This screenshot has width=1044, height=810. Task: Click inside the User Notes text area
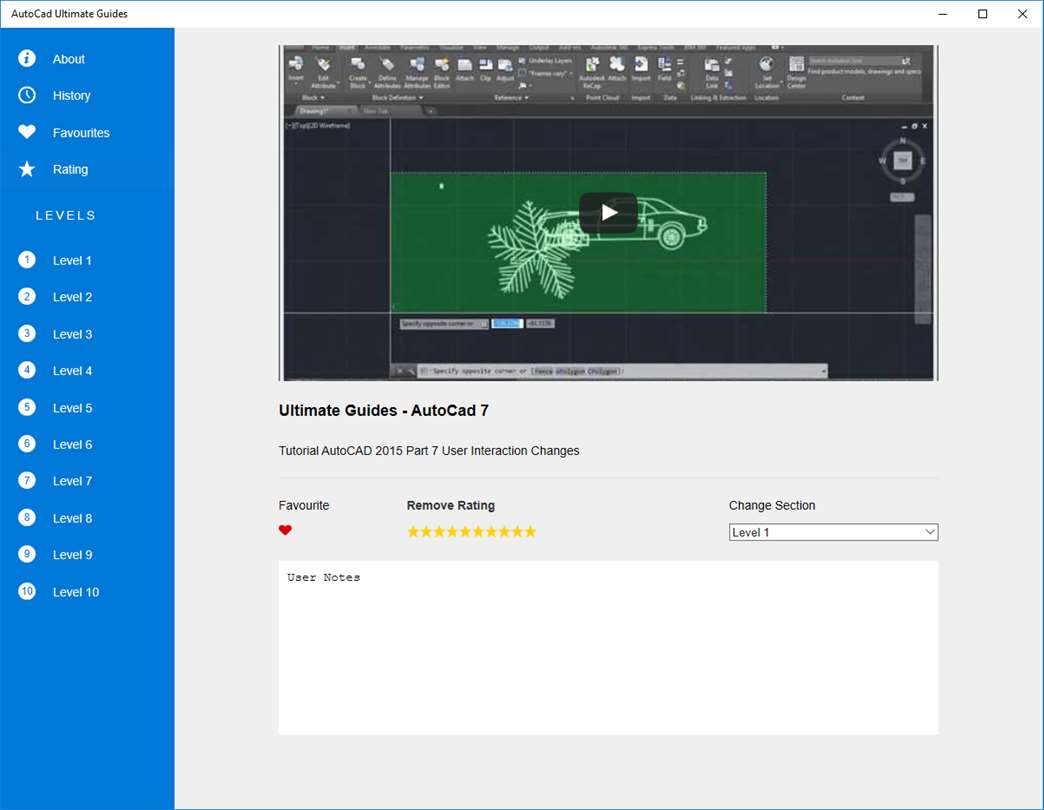(x=608, y=647)
